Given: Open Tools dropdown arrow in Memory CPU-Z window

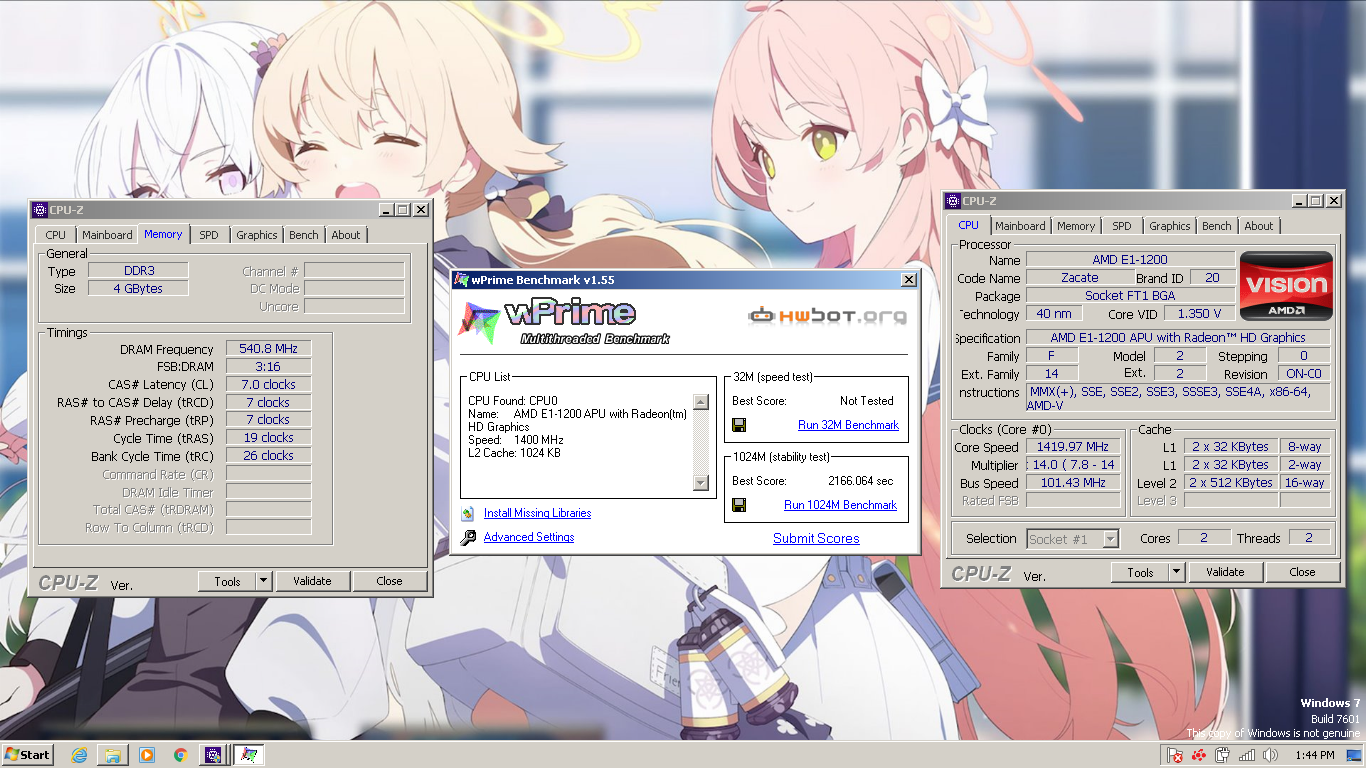Looking at the screenshot, I should (263, 581).
